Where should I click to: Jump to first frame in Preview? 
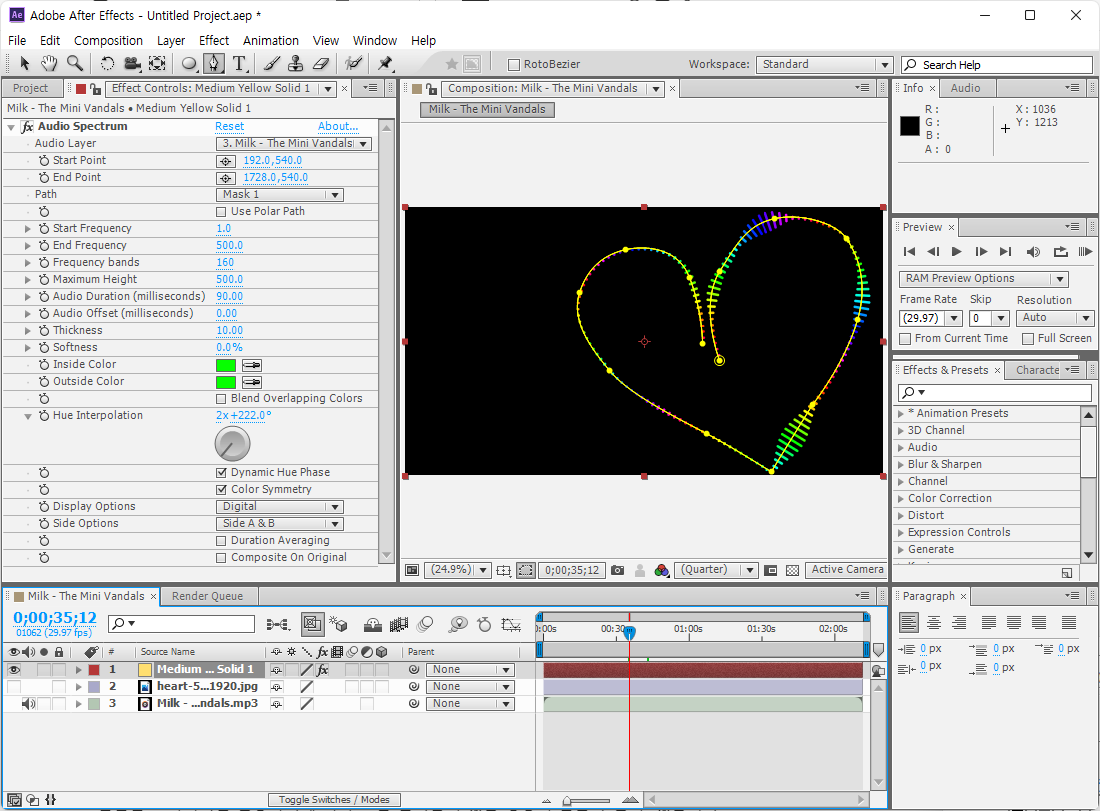click(909, 252)
